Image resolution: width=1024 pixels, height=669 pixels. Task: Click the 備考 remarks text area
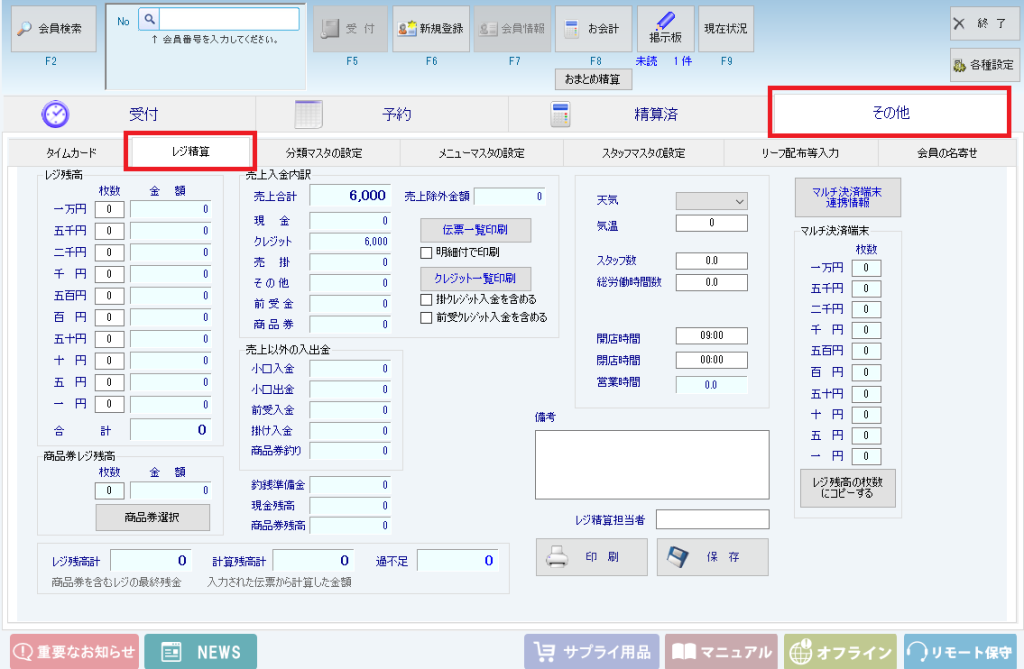(x=651, y=464)
